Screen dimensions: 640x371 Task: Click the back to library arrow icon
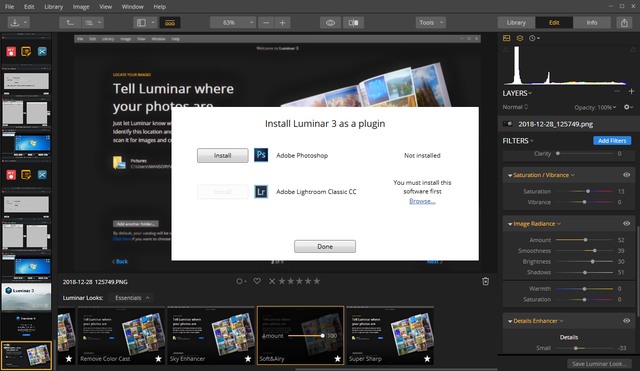pyautogui.click(x=70, y=22)
